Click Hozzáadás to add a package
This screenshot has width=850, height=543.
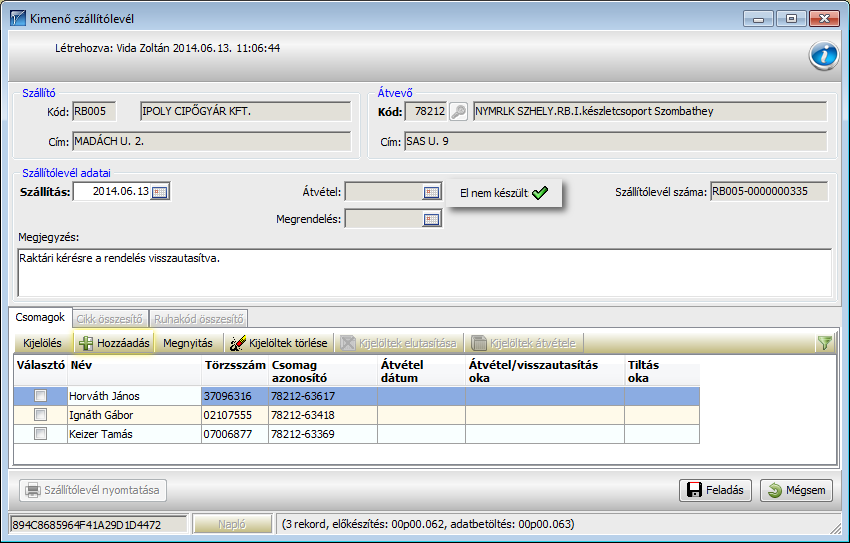[114, 343]
